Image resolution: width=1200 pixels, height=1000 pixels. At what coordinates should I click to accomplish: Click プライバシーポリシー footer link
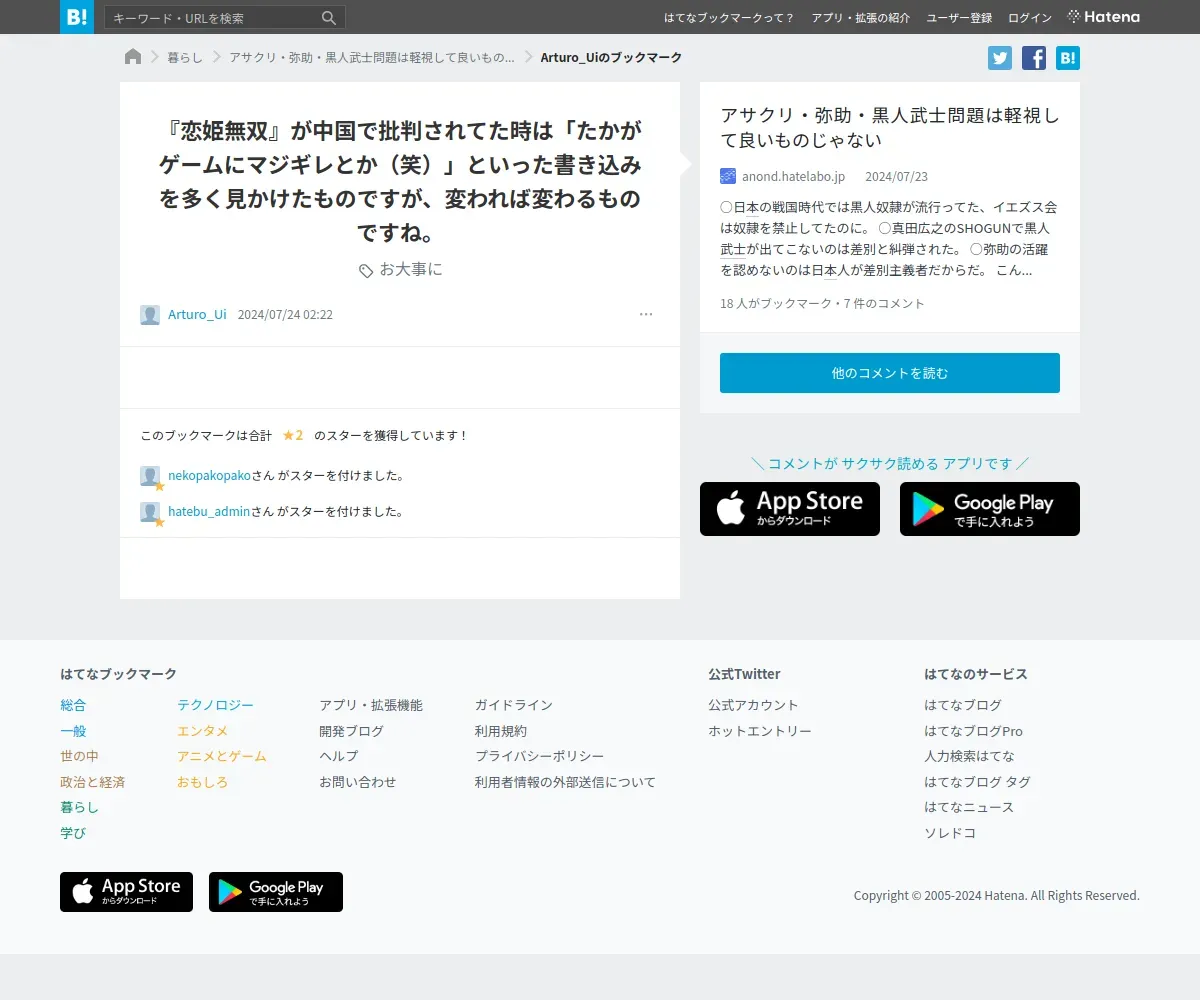539,756
